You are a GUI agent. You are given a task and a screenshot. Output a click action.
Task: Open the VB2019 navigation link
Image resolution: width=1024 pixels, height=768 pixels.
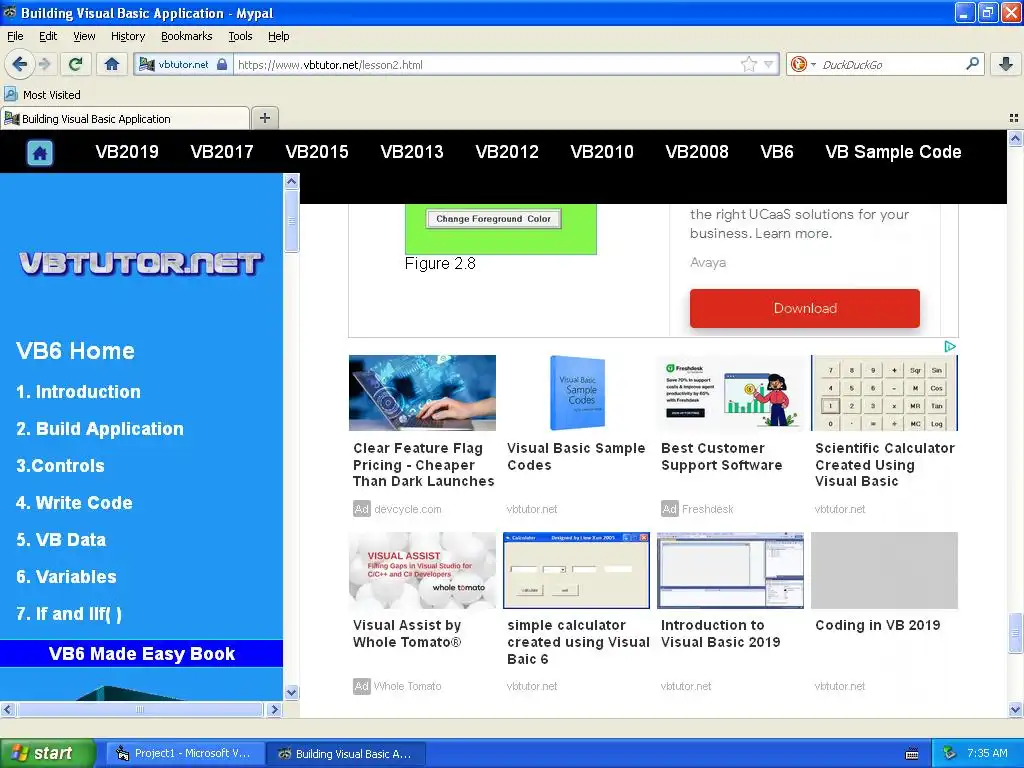click(x=127, y=152)
